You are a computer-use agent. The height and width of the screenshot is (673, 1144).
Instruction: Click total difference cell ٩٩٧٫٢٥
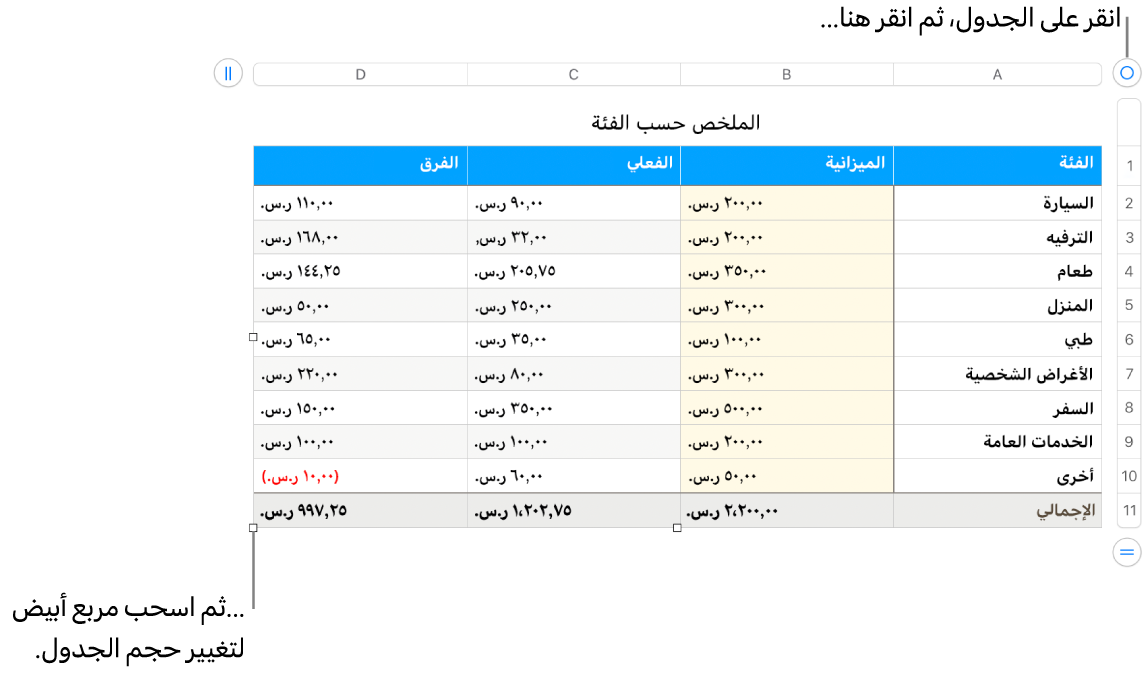click(360, 510)
